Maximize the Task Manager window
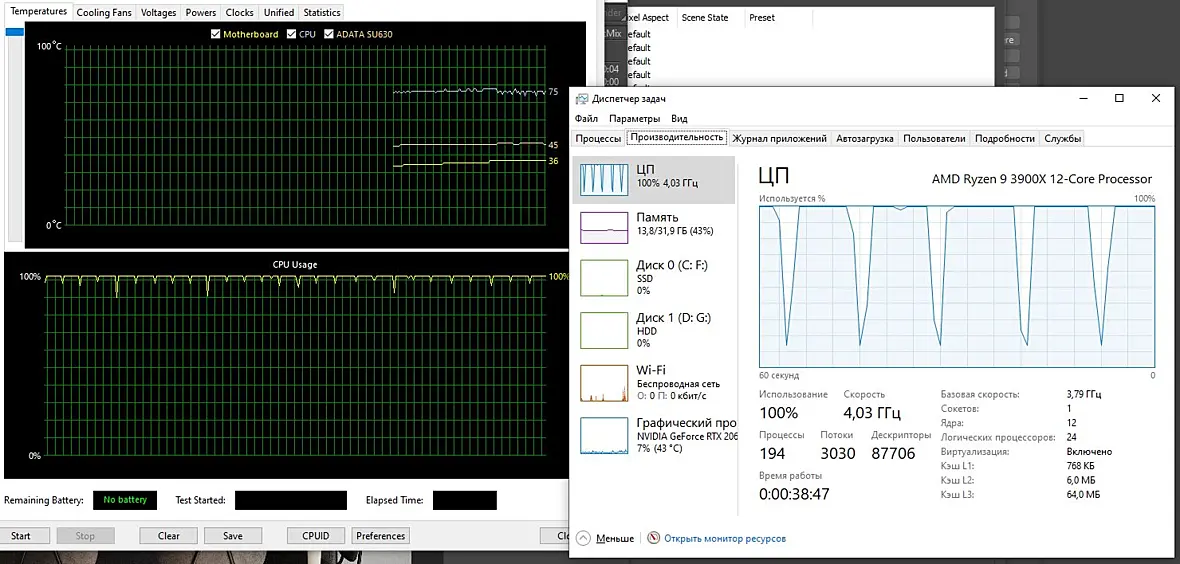Image resolution: width=1180 pixels, height=564 pixels. pos(1119,99)
